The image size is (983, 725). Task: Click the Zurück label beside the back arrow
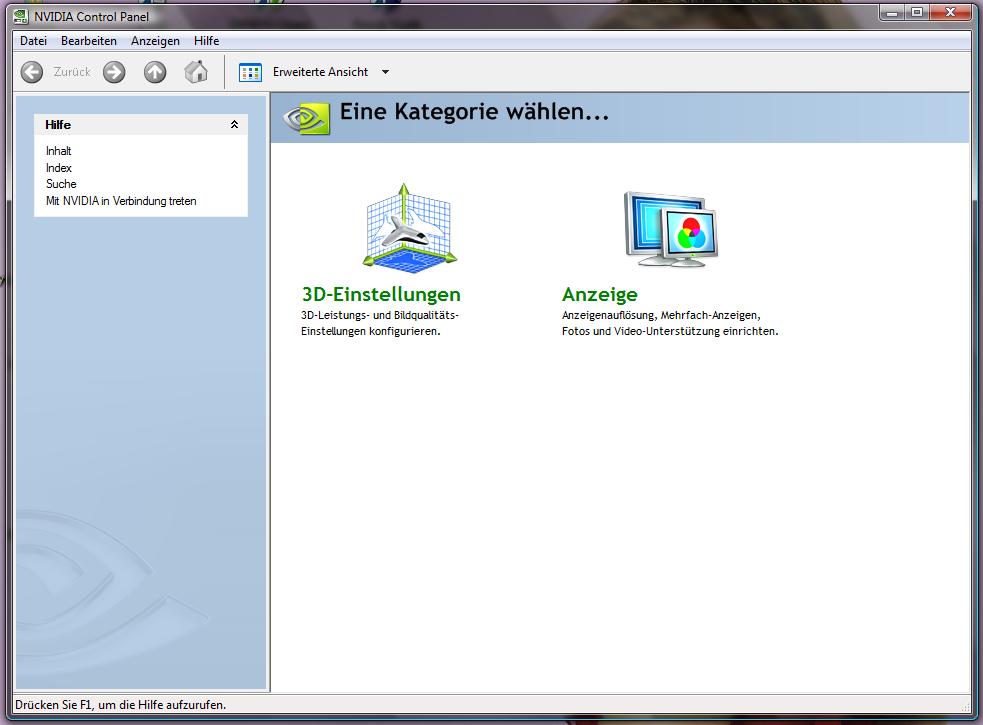72,72
